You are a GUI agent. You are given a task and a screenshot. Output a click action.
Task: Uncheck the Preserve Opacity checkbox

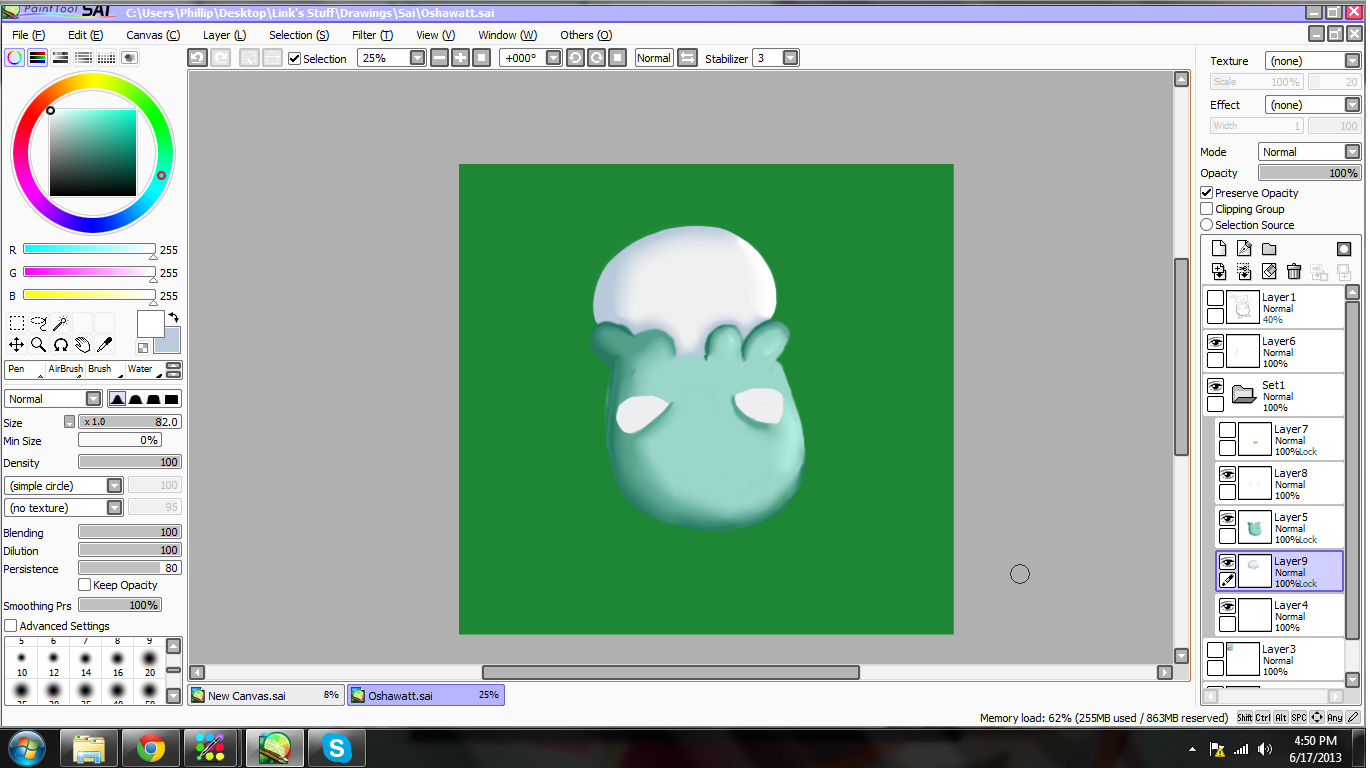coord(1207,193)
